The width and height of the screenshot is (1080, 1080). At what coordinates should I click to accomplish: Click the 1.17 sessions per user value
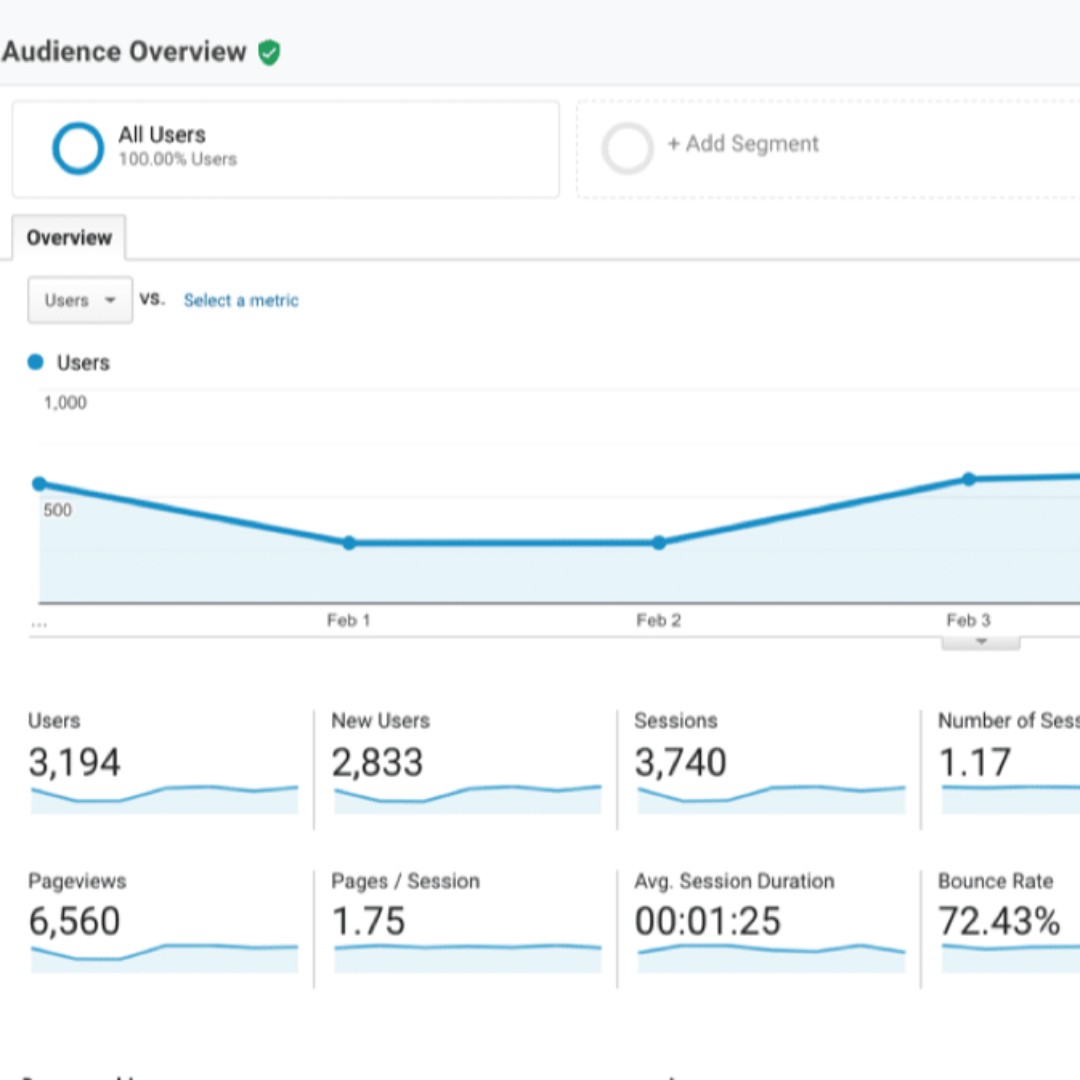[x=975, y=762]
